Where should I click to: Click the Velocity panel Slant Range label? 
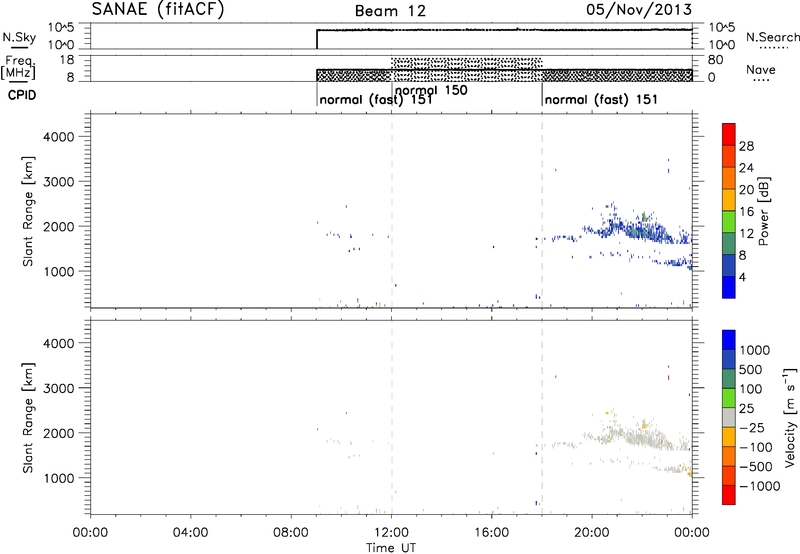point(28,418)
